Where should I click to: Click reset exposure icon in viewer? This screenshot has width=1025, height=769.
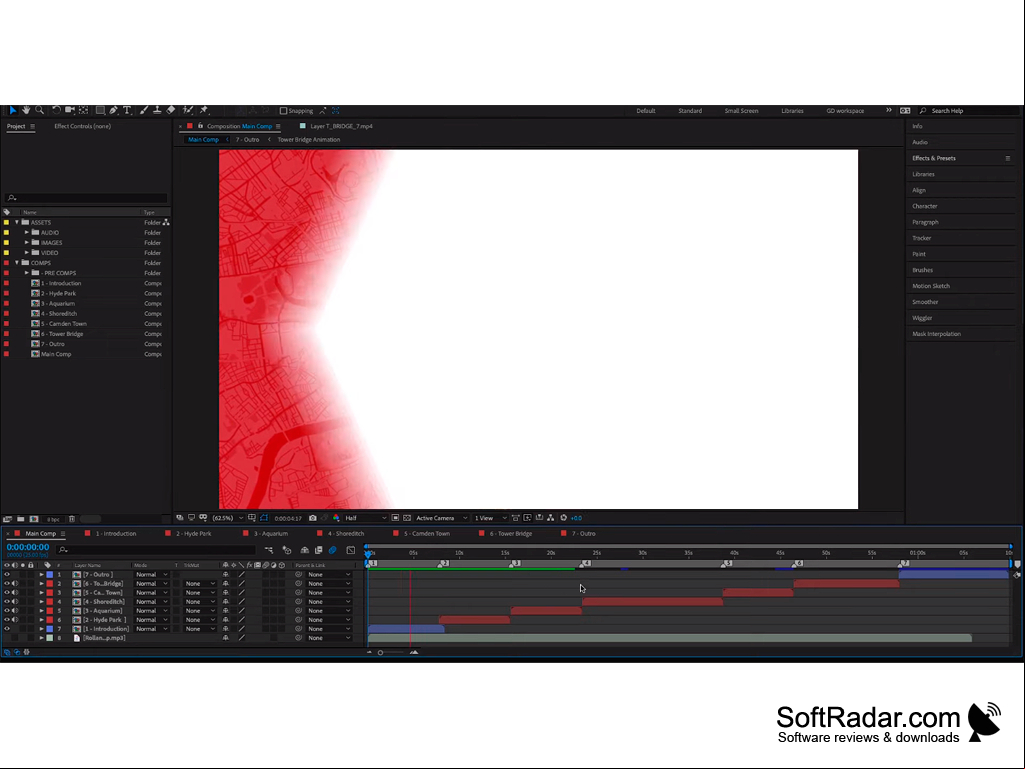[x=563, y=518]
